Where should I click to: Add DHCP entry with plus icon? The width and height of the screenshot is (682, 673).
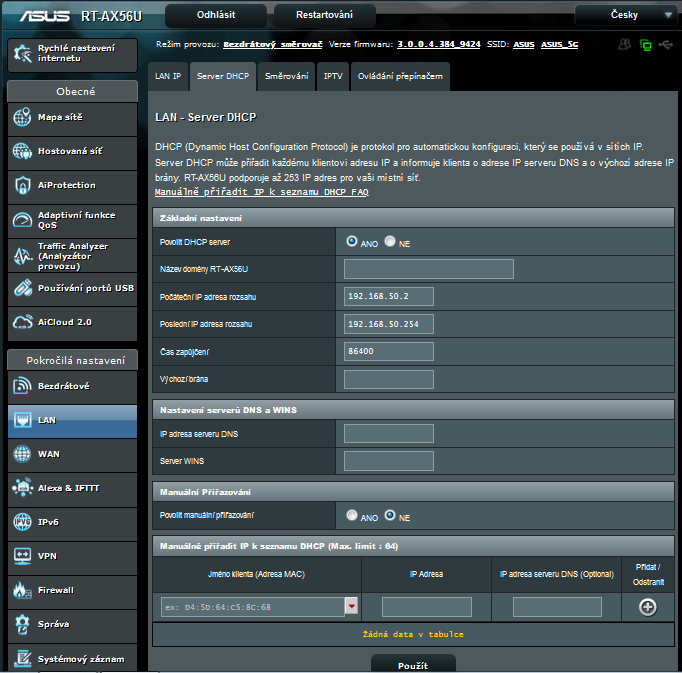click(648, 607)
